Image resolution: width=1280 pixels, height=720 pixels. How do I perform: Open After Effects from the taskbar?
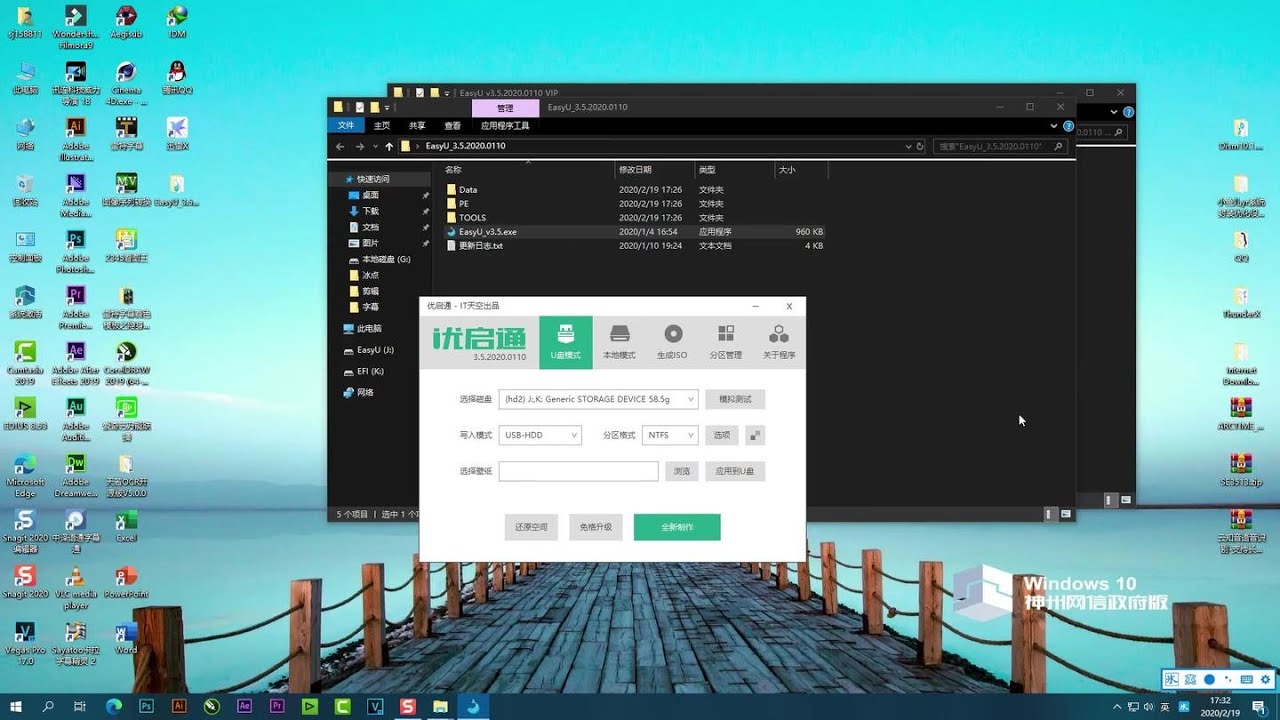(244, 706)
